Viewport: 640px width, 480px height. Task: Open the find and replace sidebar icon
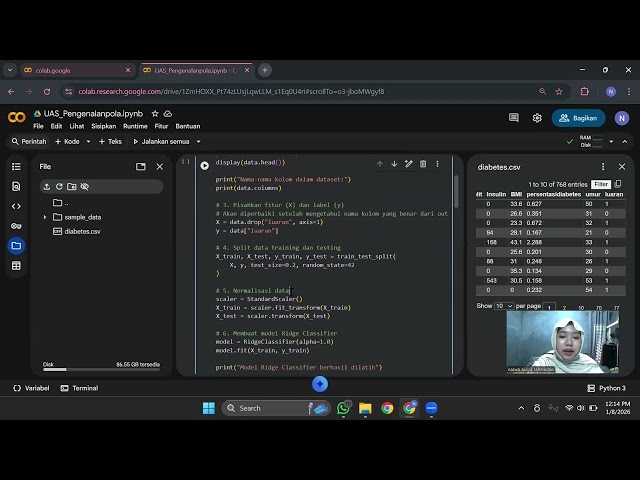click(16, 186)
